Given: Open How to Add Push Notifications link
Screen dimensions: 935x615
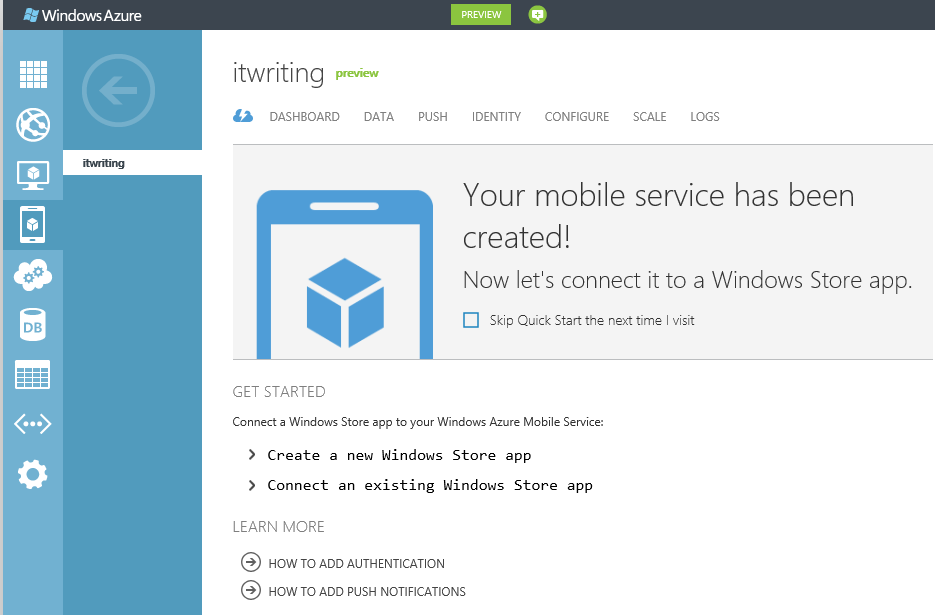Looking at the screenshot, I should pyautogui.click(x=367, y=592).
